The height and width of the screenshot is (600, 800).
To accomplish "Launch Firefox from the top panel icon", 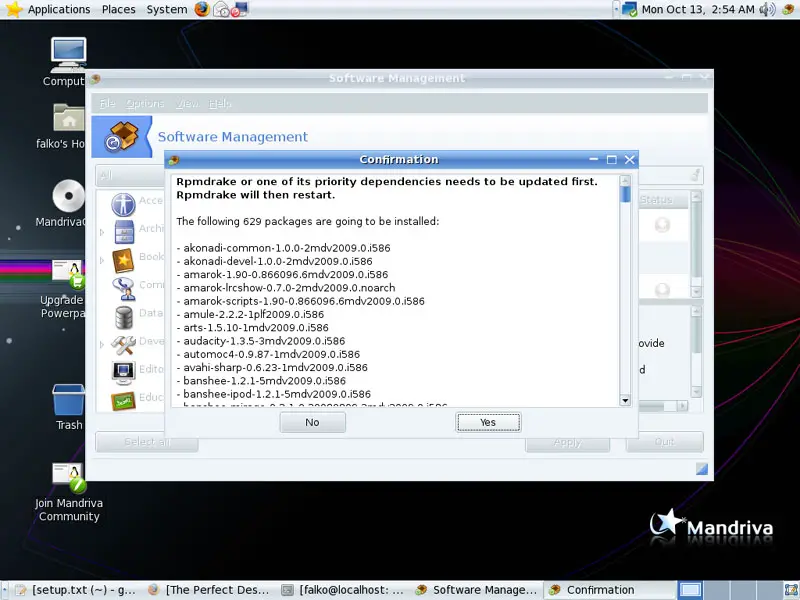I will pyautogui.click(x=202, y=9).
